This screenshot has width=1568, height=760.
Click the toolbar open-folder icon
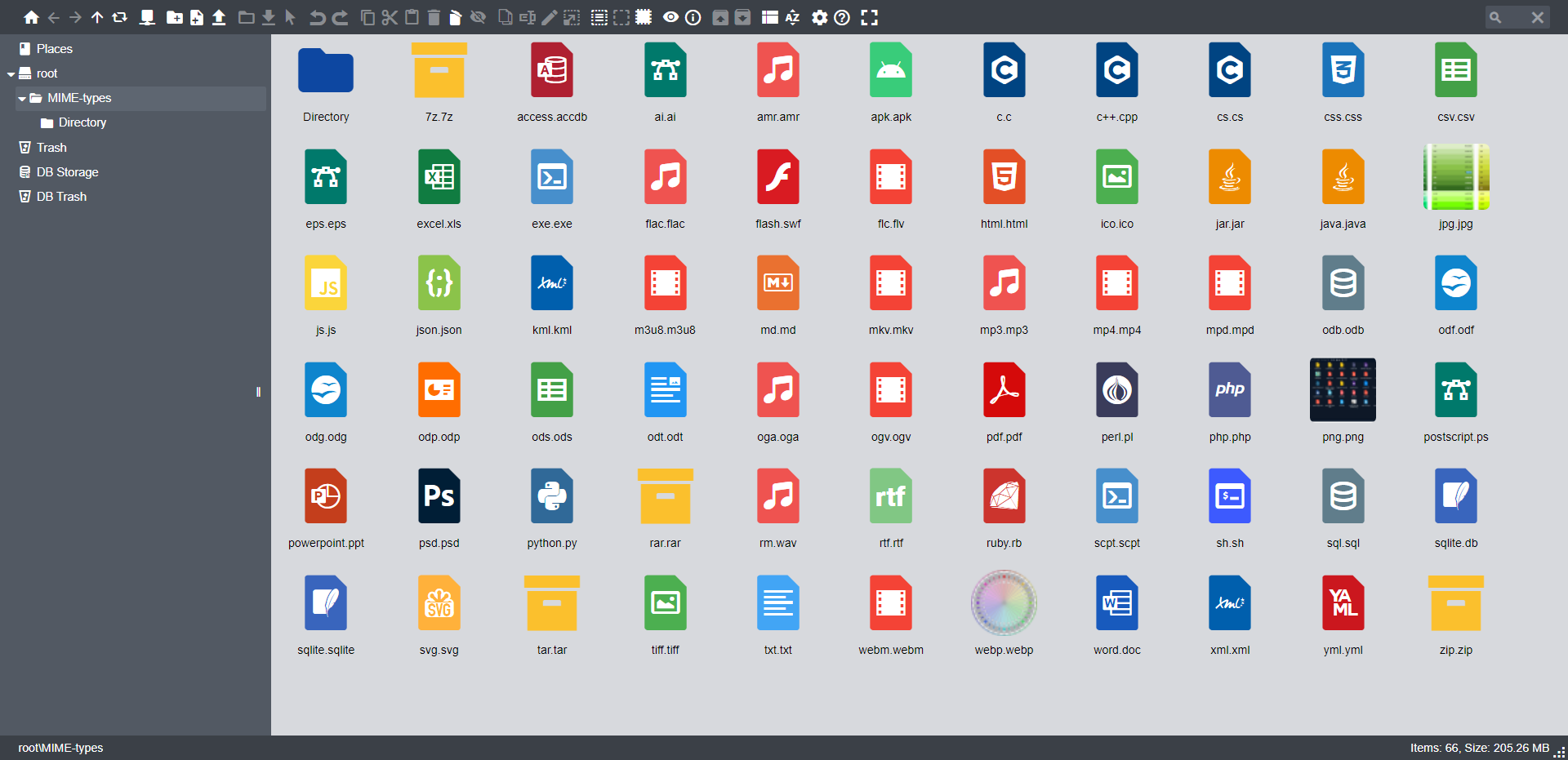pos(246,17)
